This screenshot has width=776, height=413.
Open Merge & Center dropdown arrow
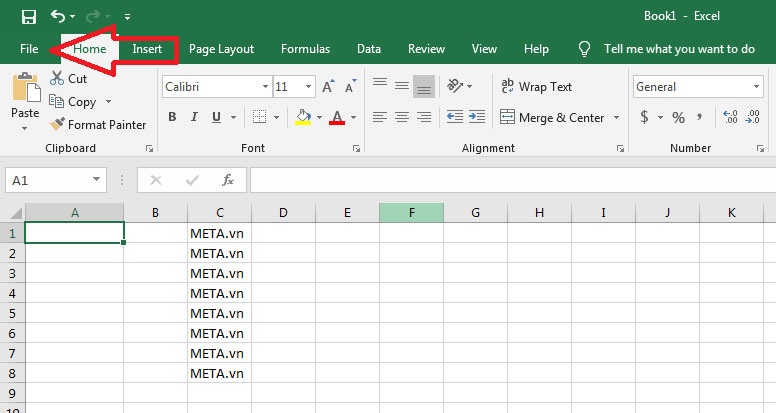[616, 118]
